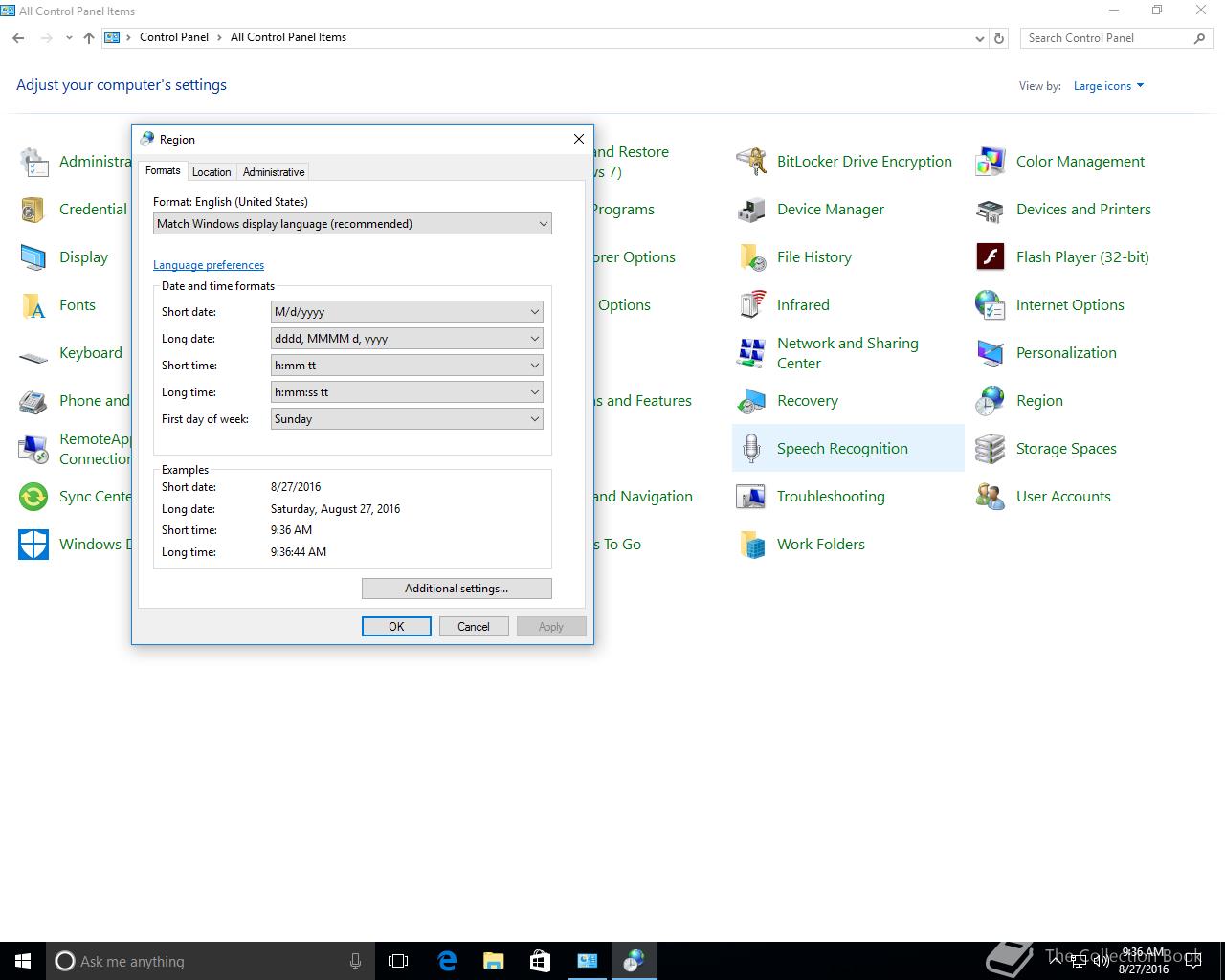The image size is (1225, 980).
Task: Open the Phone and Modem icon
Action: tap(33, 401)
